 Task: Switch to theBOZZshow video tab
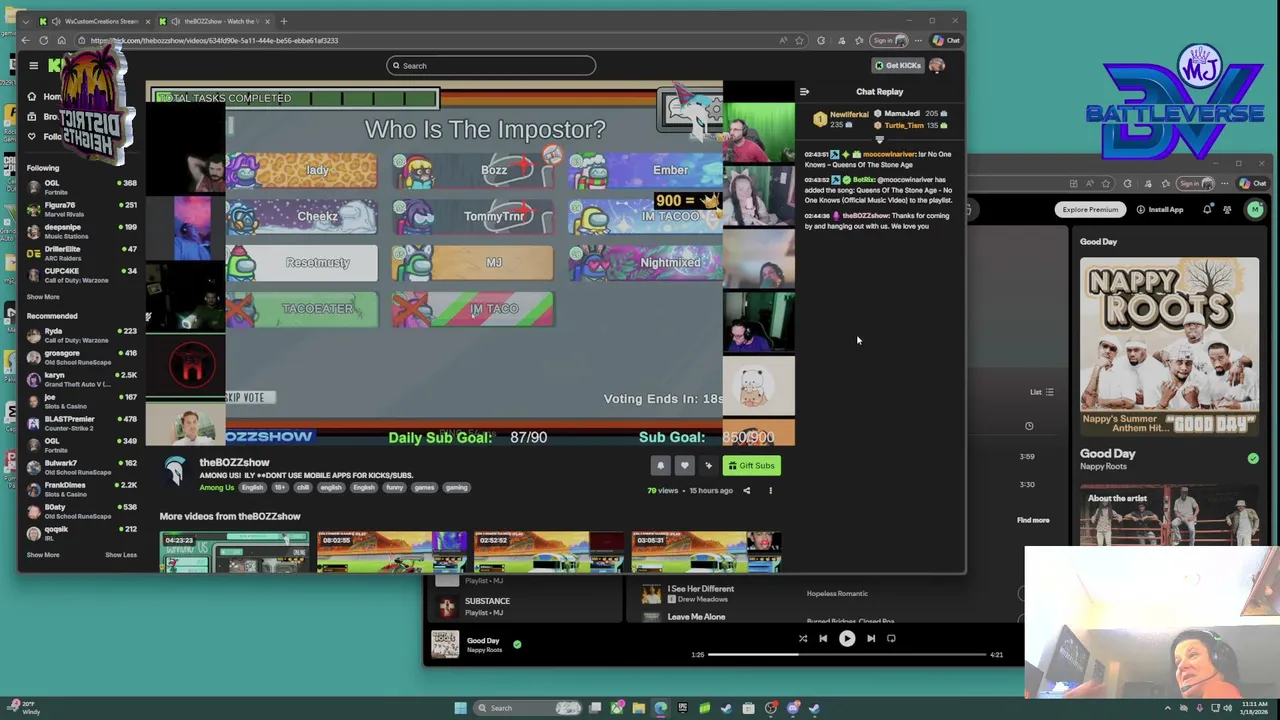pyautogui.click(x=215, y=21)
